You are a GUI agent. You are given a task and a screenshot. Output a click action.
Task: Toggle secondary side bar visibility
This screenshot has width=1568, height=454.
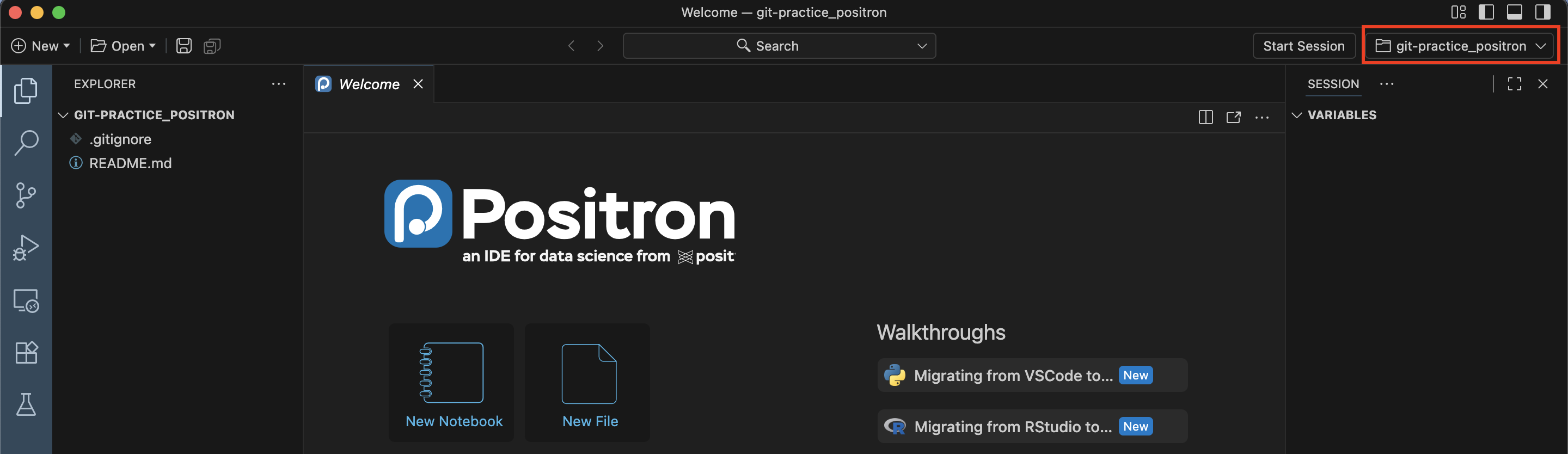[1542, 12]
